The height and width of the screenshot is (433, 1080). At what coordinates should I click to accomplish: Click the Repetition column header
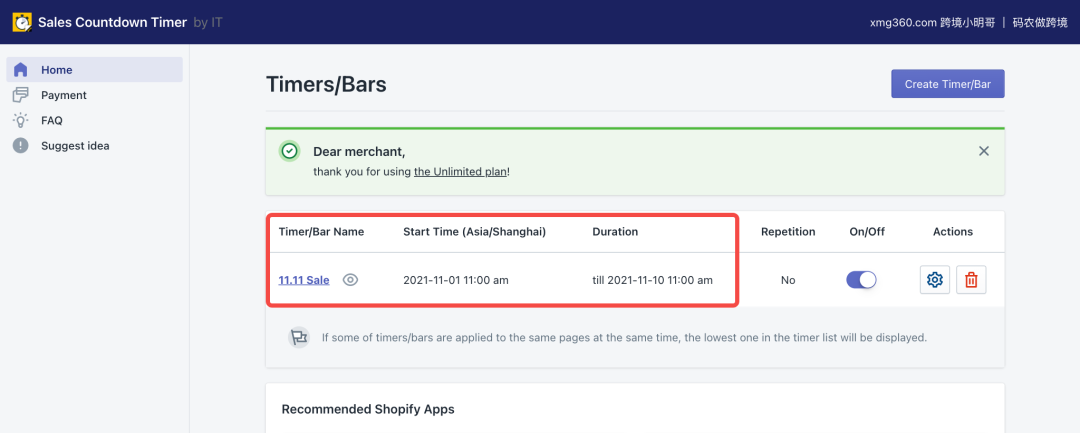[x=788, y=232]
